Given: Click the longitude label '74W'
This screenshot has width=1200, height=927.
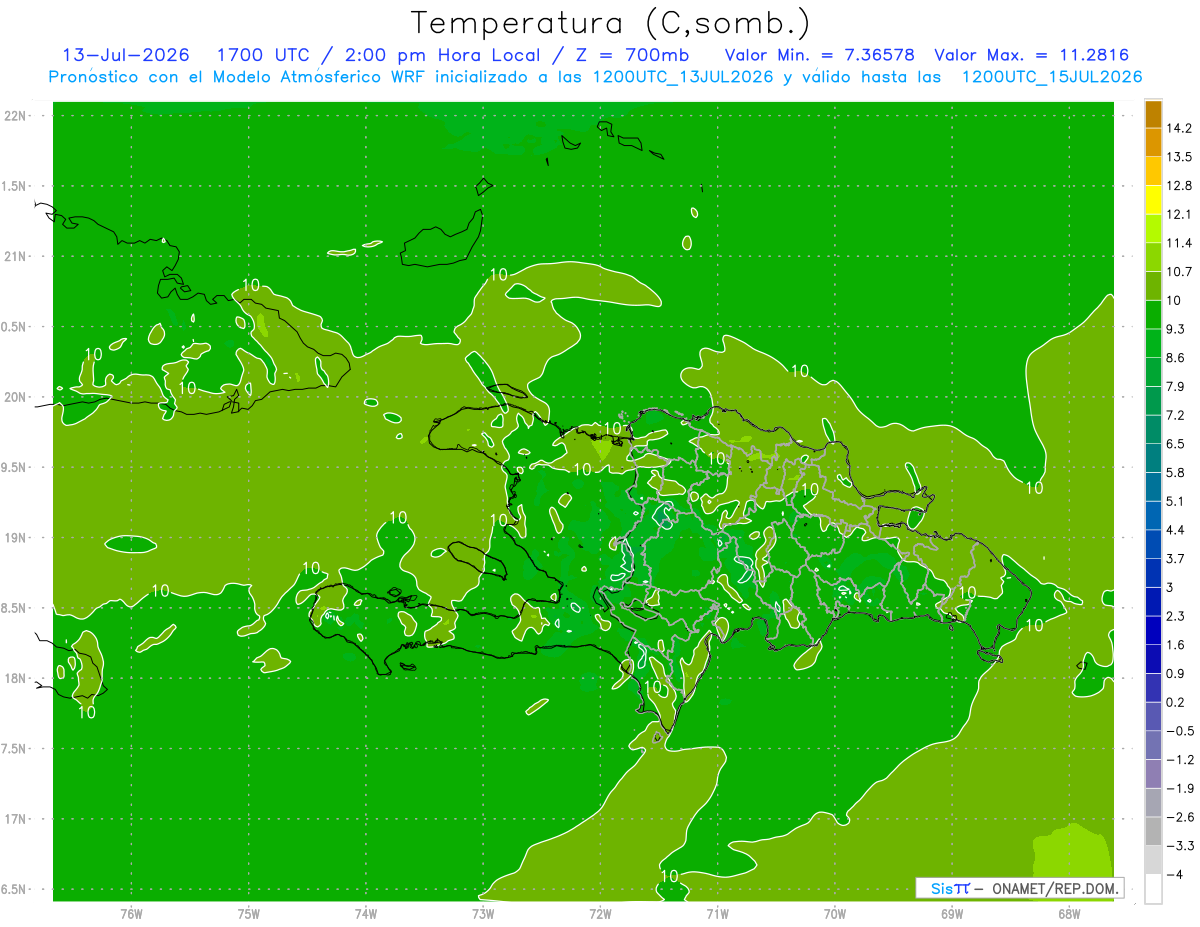Looking at the screenshot, I should click(x=366, y=914).
